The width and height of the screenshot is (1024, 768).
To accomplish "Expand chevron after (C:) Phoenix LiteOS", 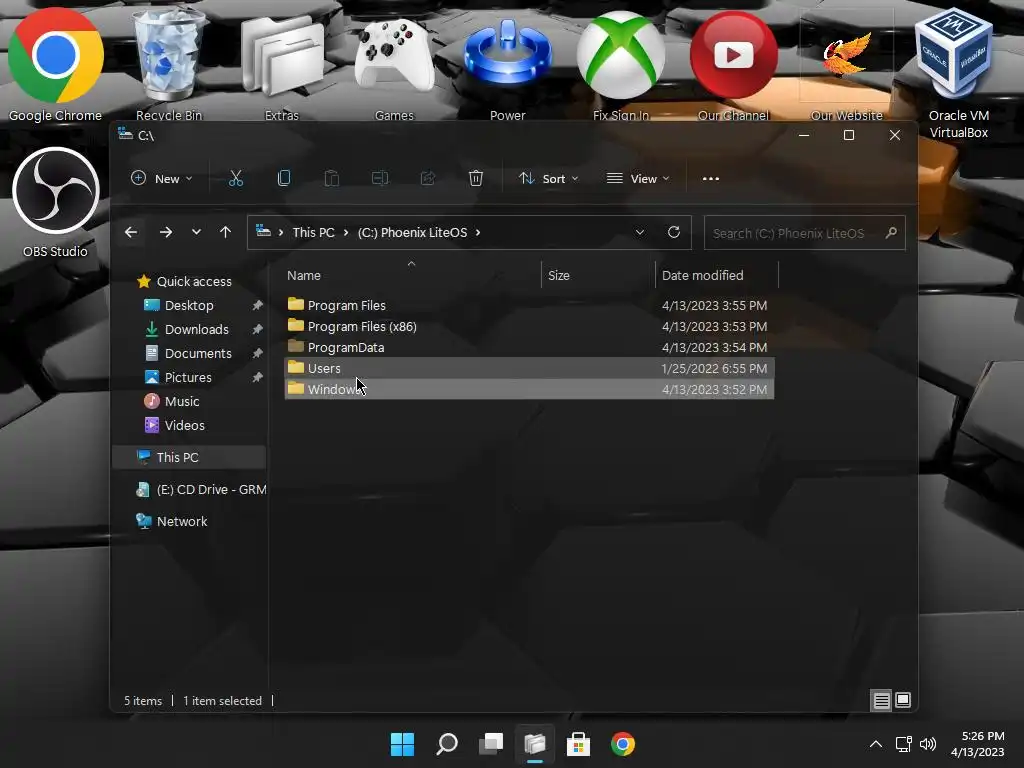I will tap(478, 232).
